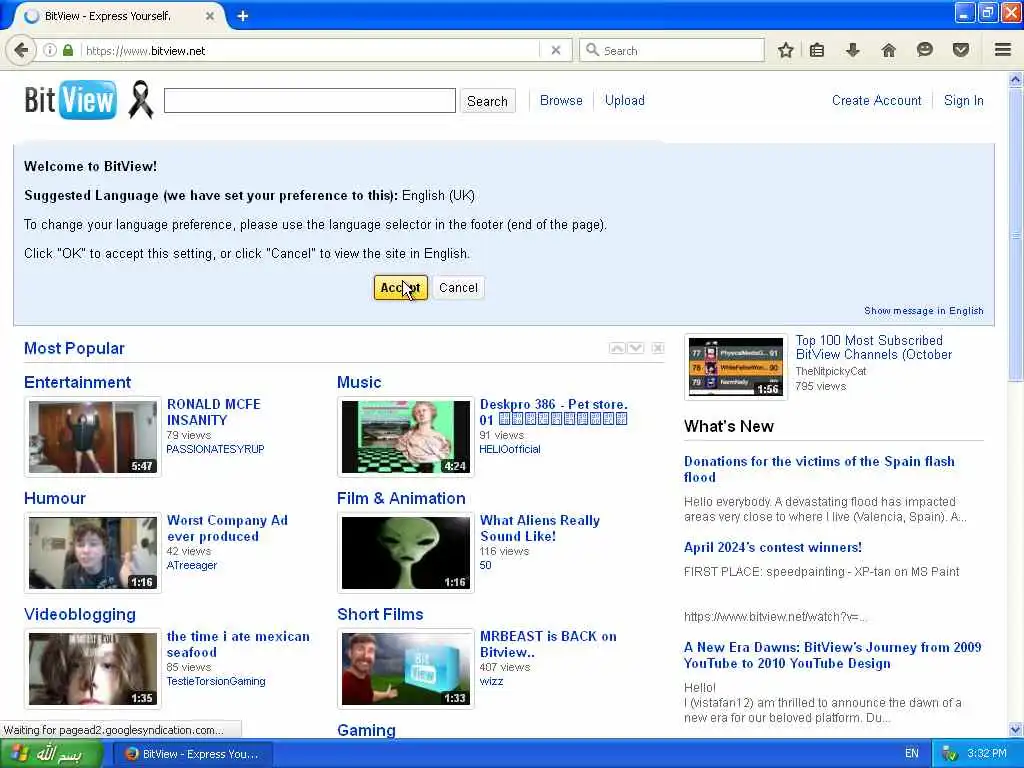Open TestieTorsionGaming channel link
Screen dimensions: 1024x768
[216, 681]
